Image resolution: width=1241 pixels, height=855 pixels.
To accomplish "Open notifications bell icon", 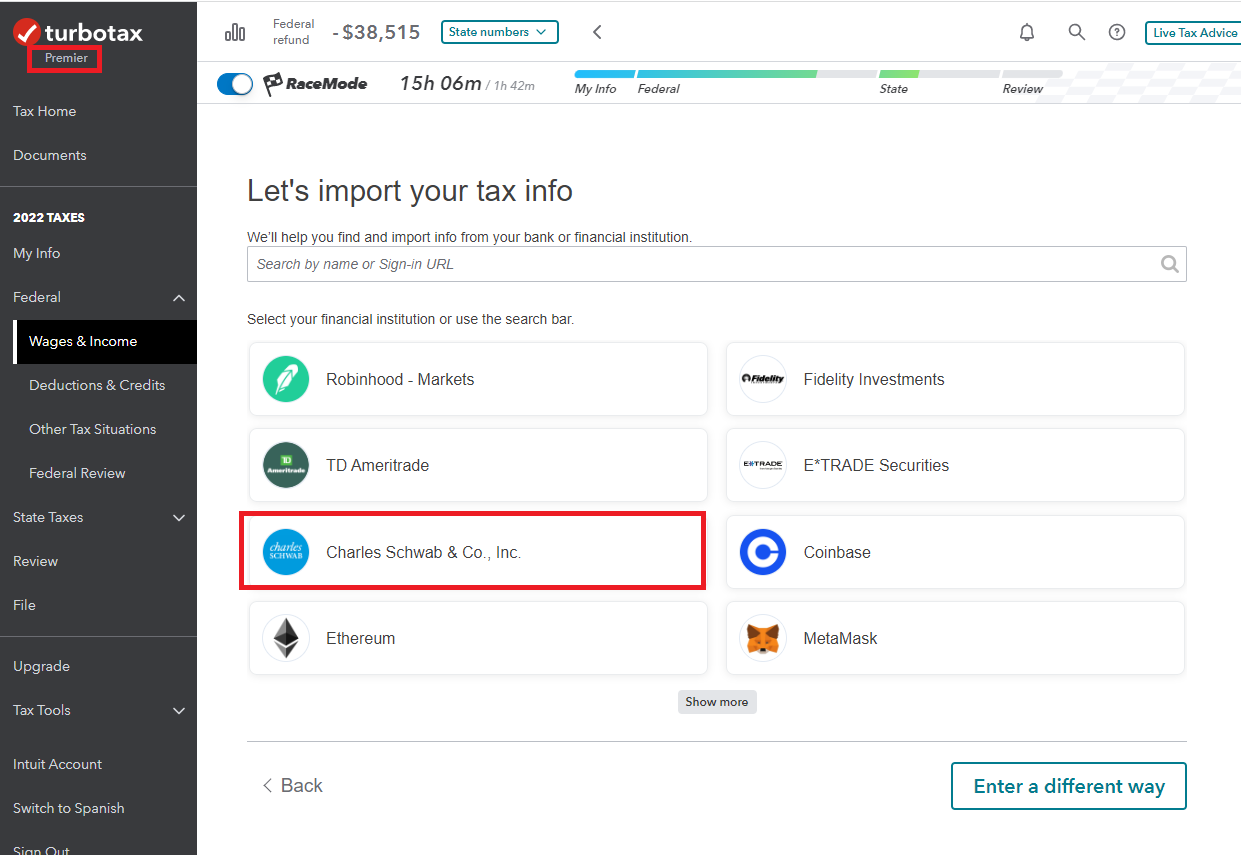I will [1027, 32].
